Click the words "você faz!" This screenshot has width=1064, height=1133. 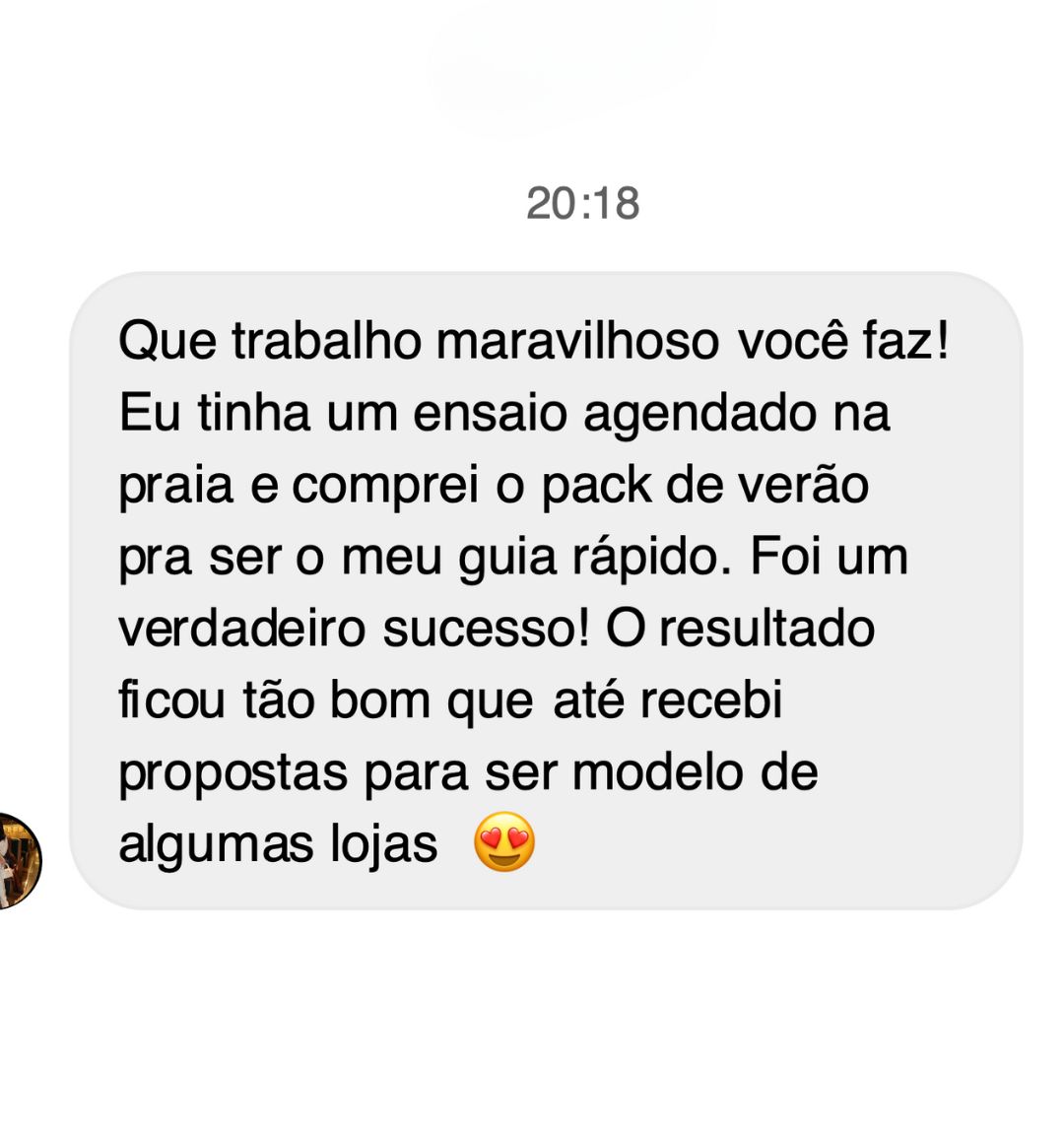[x=843, y=341]
